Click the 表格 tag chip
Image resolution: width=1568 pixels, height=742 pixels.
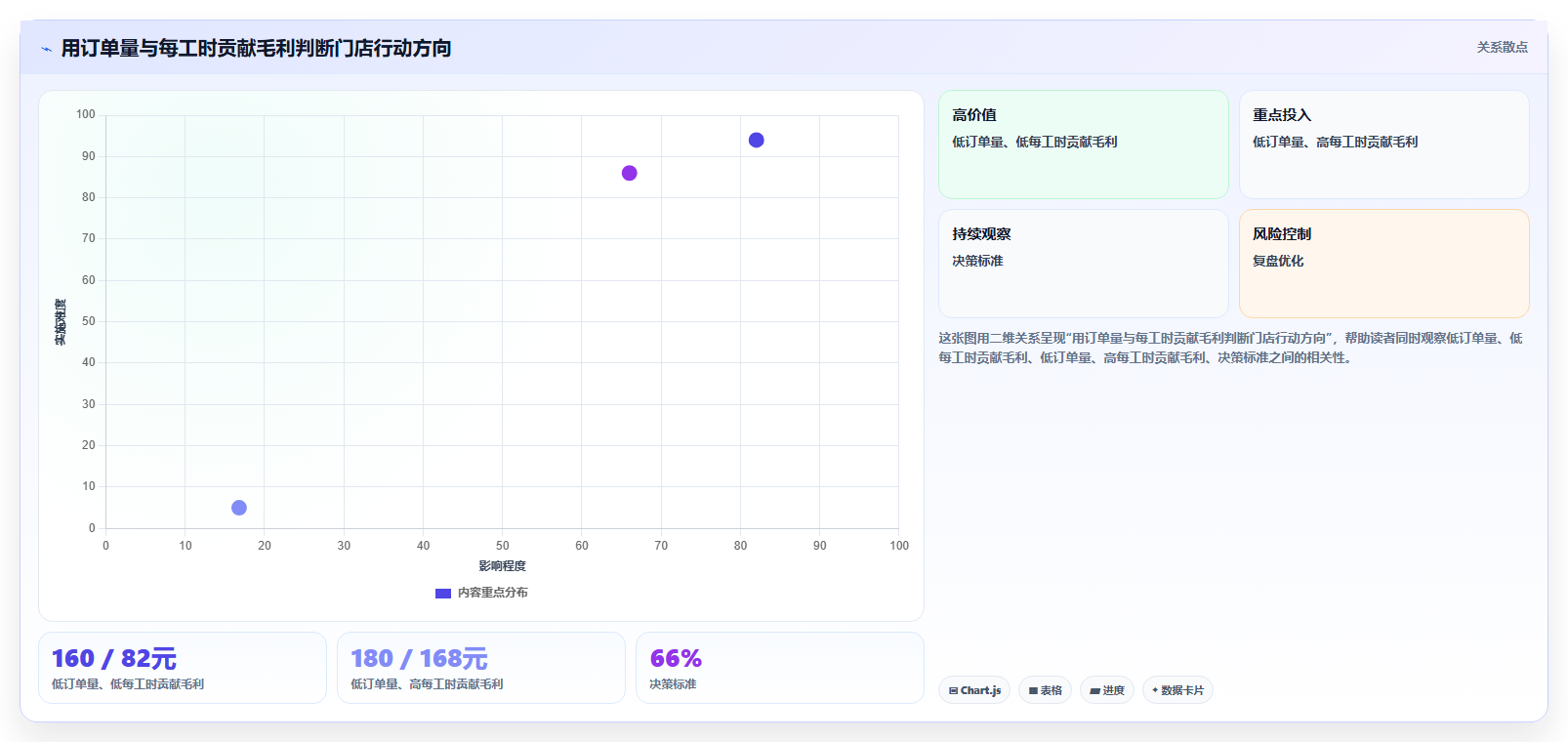coord(1045,690)
